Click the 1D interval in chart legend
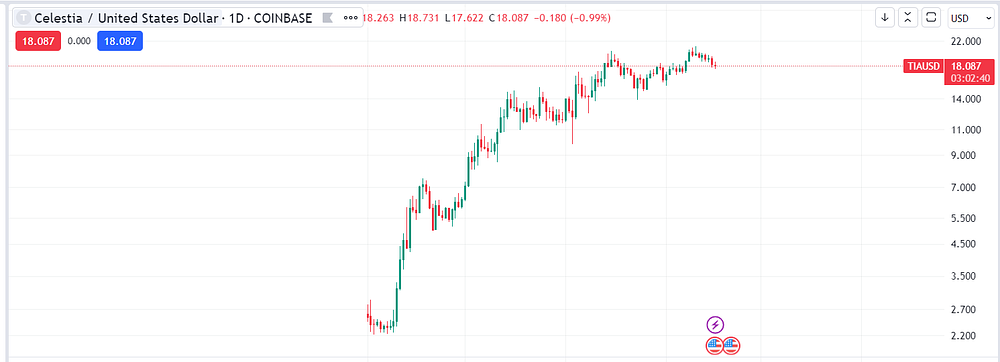 point(237,18)
